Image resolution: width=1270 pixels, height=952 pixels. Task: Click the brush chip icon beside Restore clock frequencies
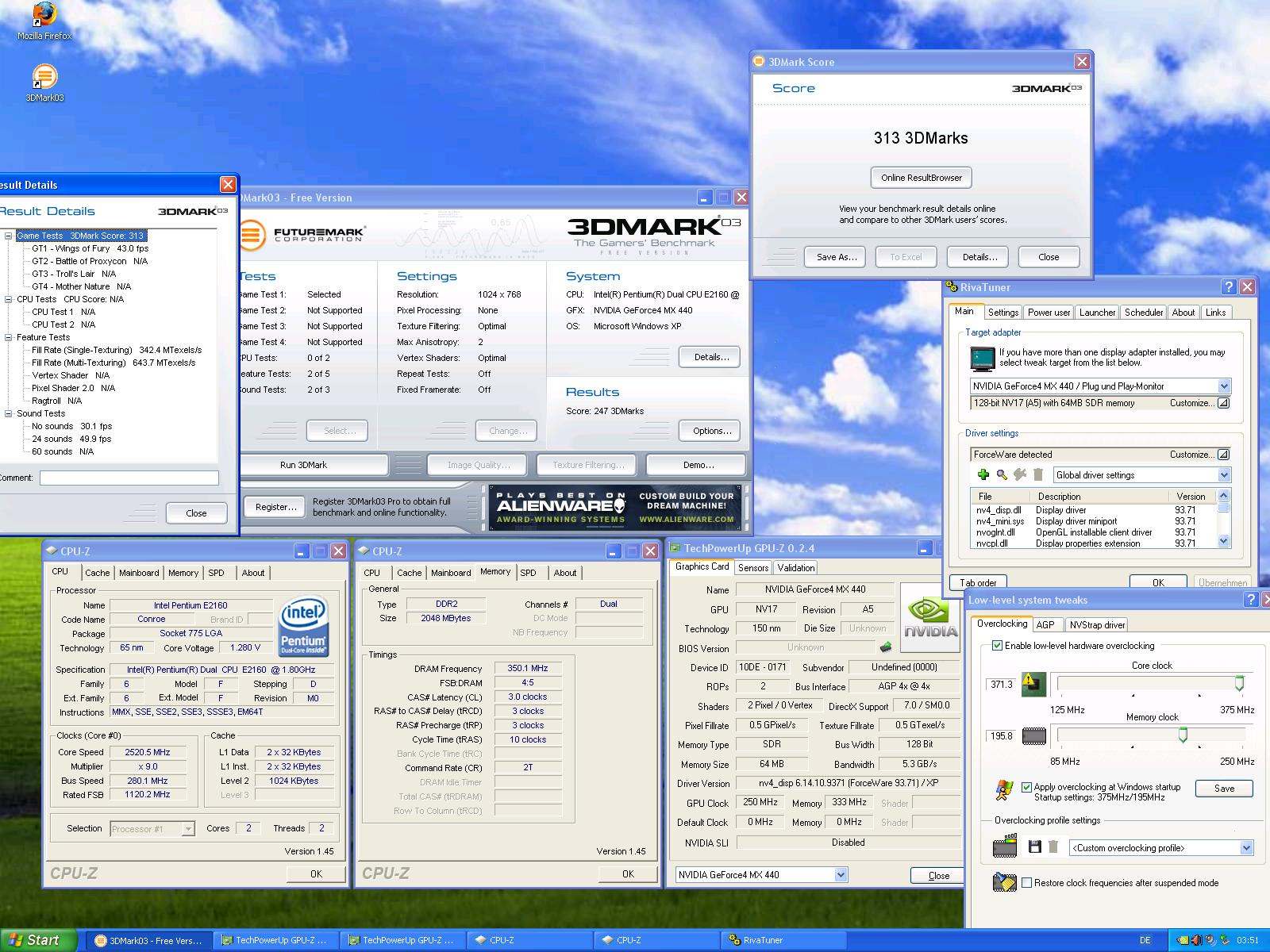(1004, 882)
